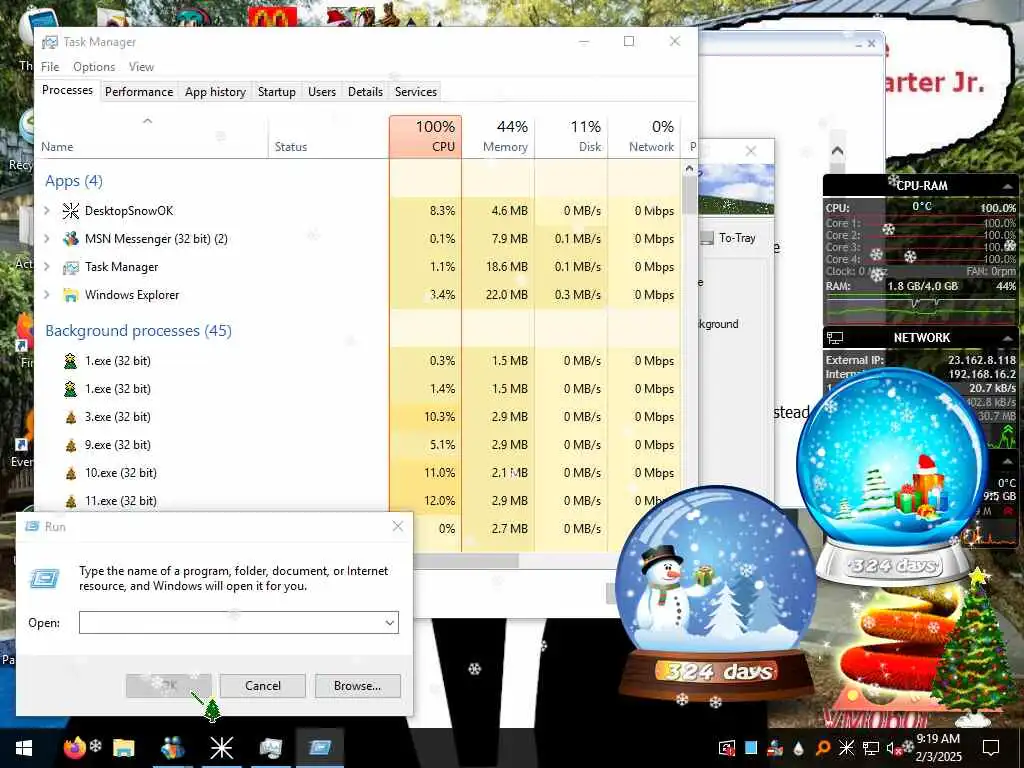Click the sort arrow above Name column
The image size is (1024, 768).
pos(148,121)
